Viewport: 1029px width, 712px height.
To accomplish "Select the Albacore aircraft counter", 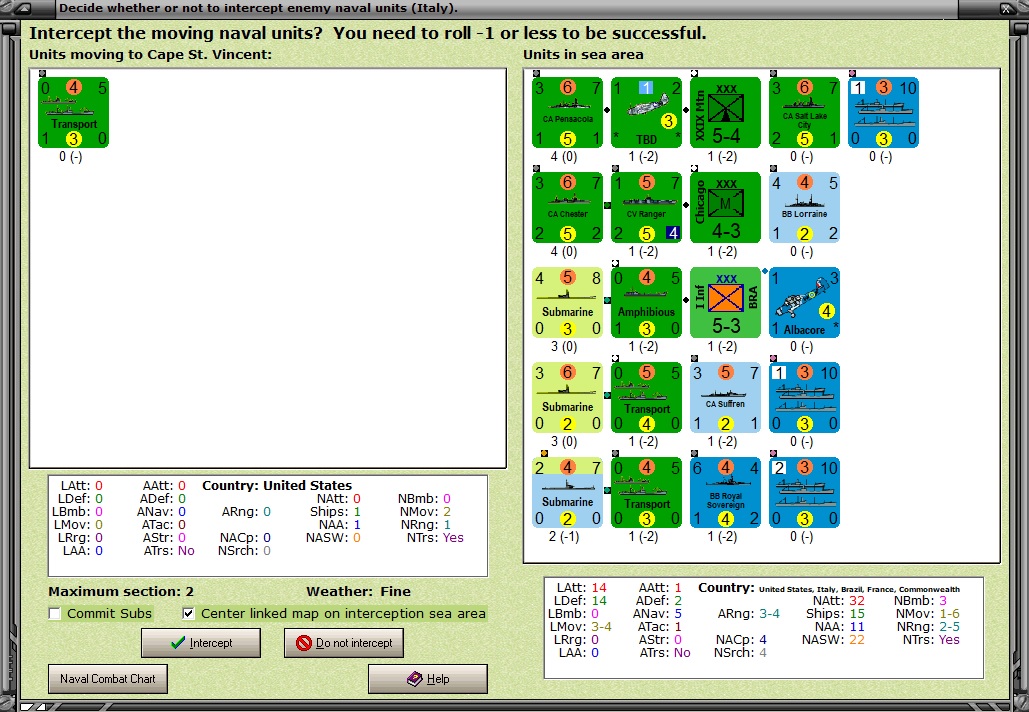I will coord(805,303).
